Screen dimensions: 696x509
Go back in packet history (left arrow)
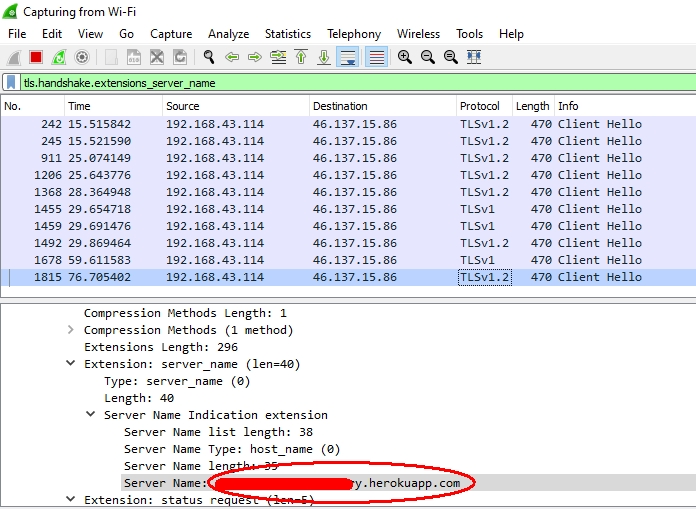click(232, 57)
